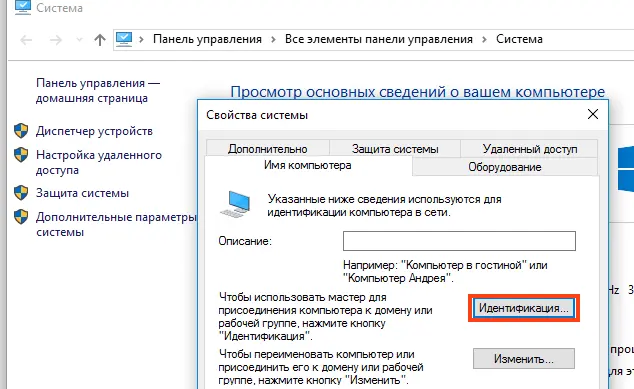
Task: Switch to the Оборудование tab
Action: [x=505, y=167]
